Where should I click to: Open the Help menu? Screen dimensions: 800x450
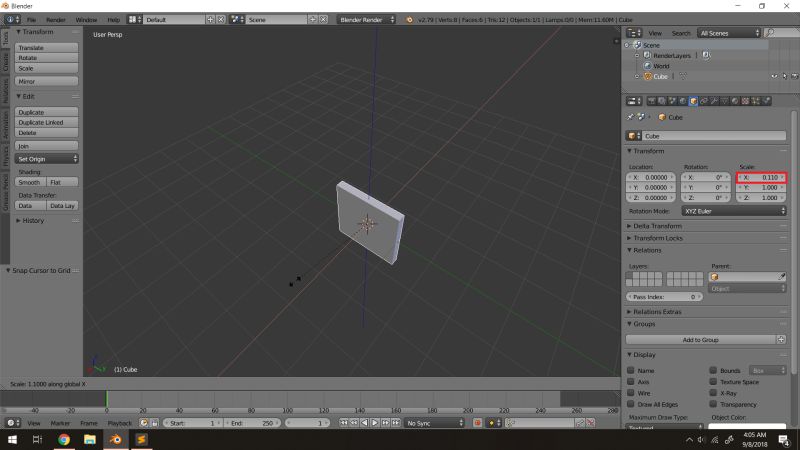pyautogui.click(x=113, y=19)
